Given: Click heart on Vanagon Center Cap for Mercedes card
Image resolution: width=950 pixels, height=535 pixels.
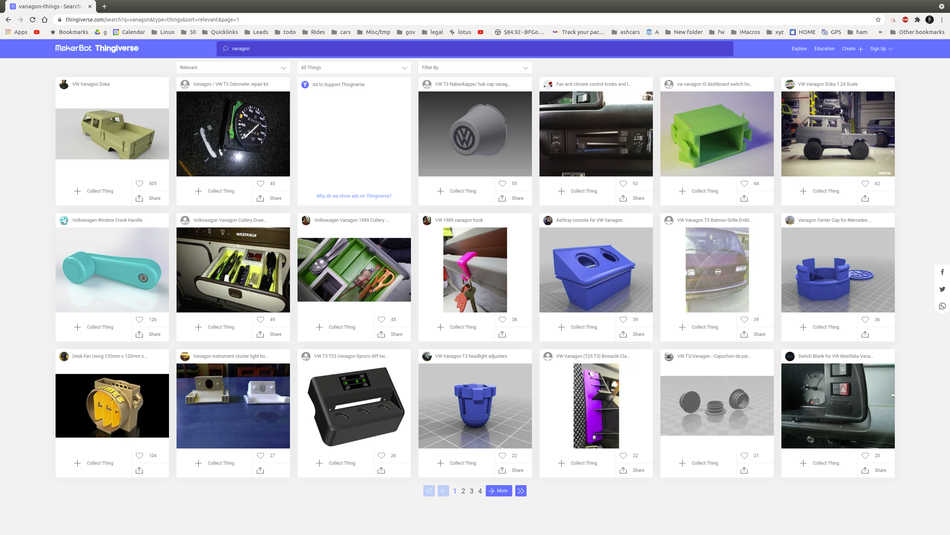Looking at the screenshot, I should (865, 319).
